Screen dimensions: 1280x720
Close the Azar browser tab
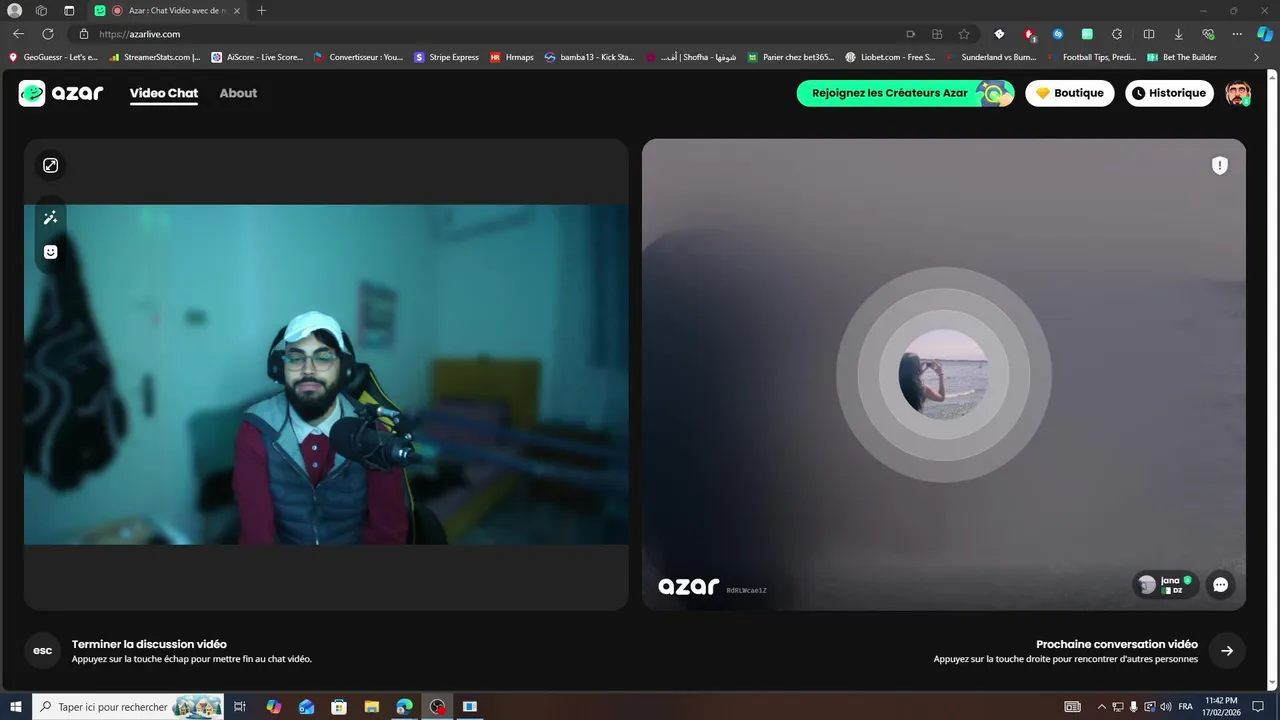237,11
